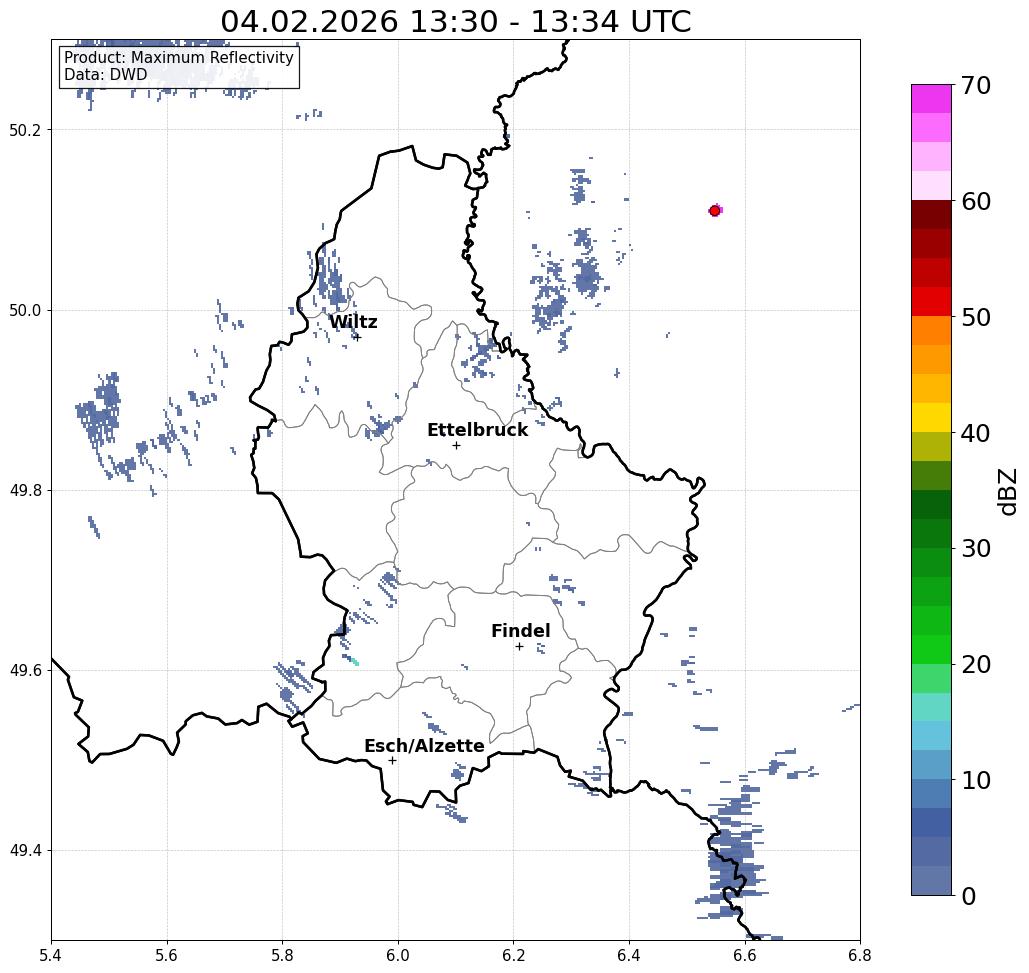Click the colorbar tick label 40

tap(975, 433)
